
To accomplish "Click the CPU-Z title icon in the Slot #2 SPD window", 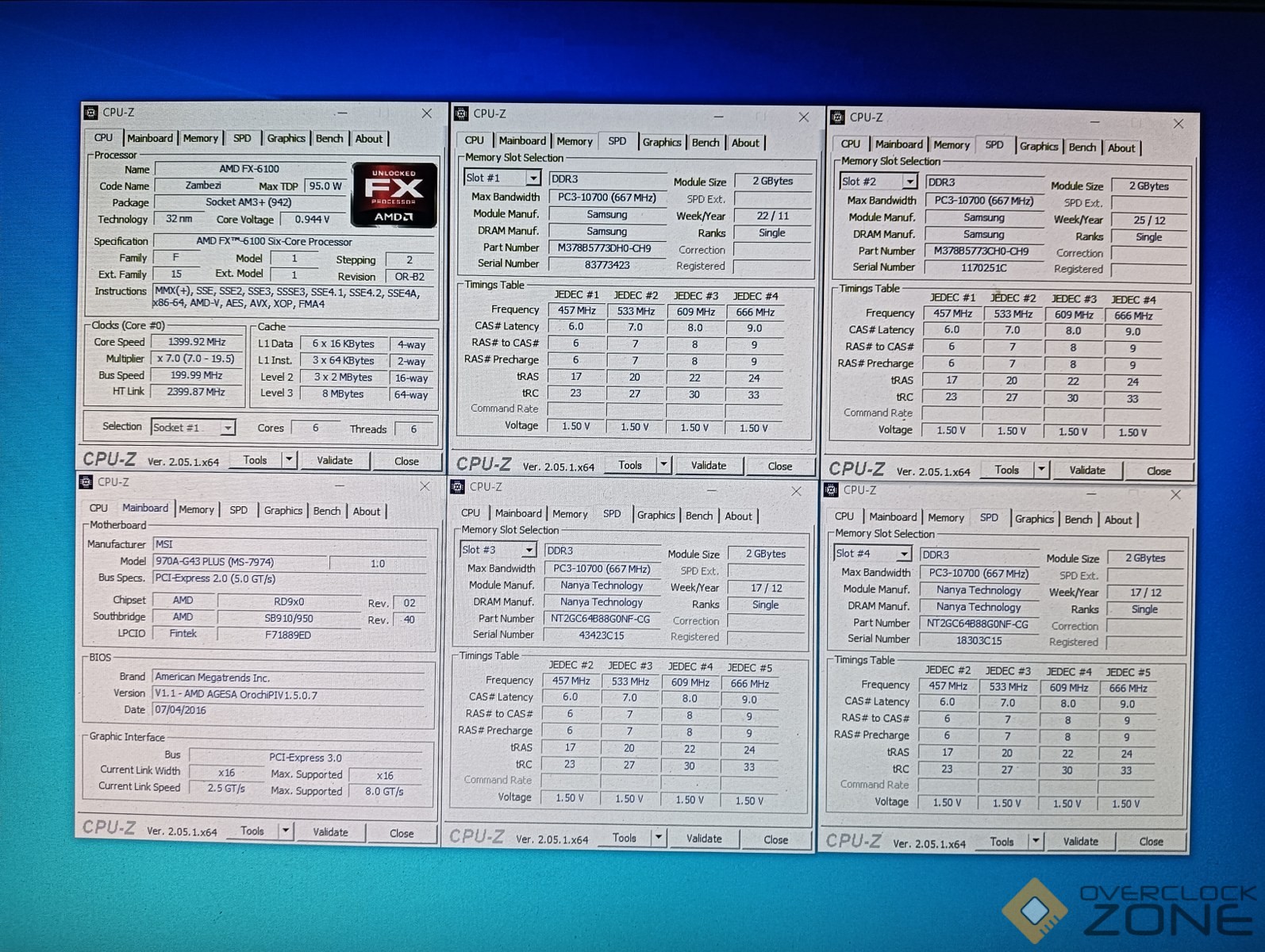I will 837,117.
